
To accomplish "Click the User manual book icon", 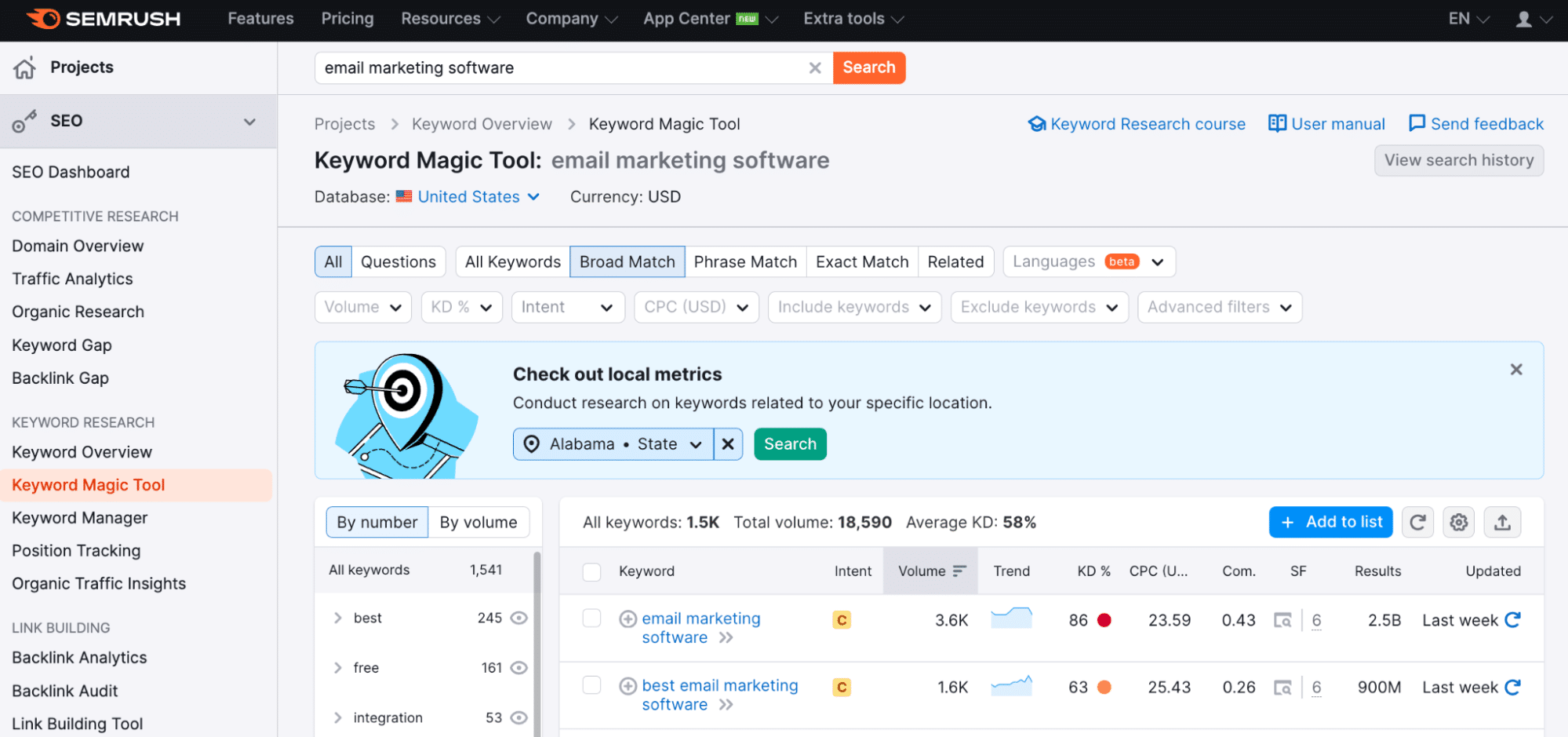I will [1277, 124].
